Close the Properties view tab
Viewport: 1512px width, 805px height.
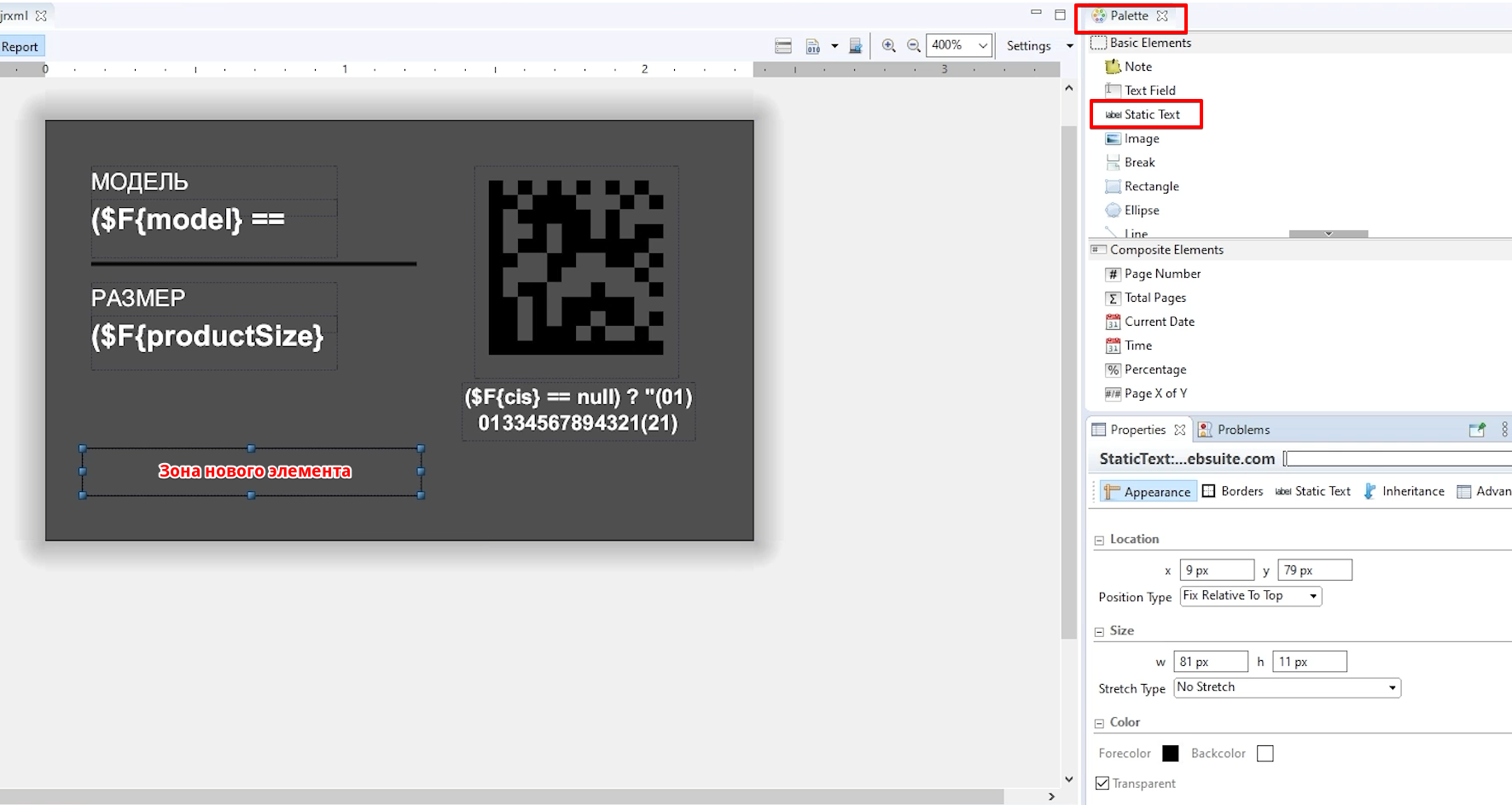pos(1179,430)
